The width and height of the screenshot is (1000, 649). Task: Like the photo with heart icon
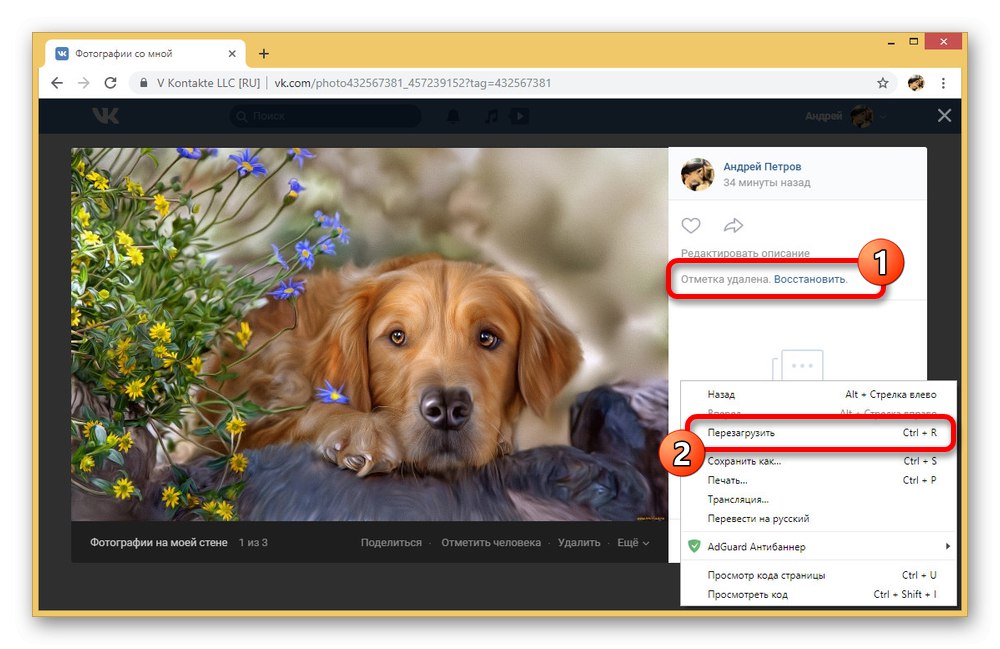(x=691, y=225)
